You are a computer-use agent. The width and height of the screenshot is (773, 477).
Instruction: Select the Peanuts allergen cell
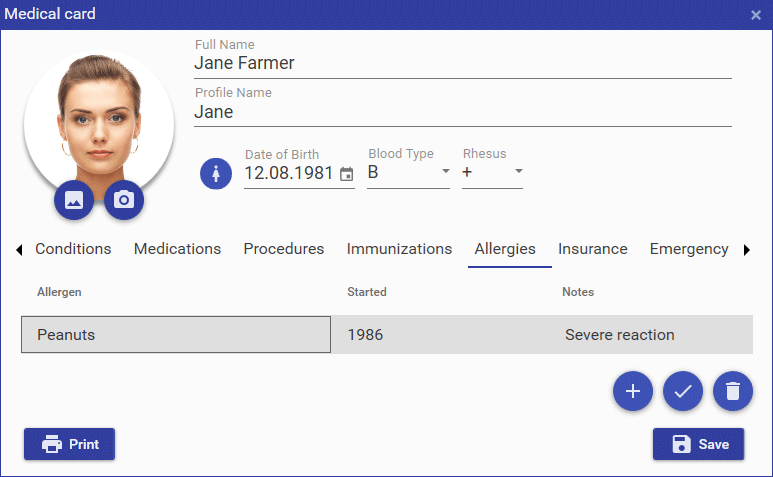(175, 335)
